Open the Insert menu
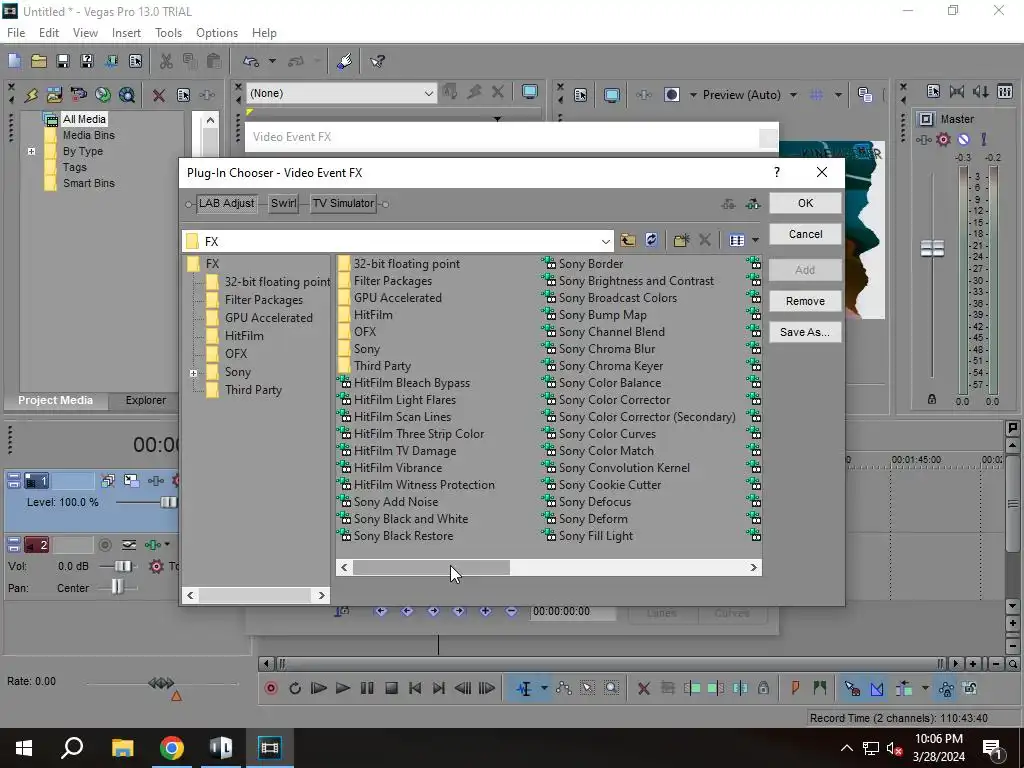Screen dimensions: 1024x768 [126, 33]
